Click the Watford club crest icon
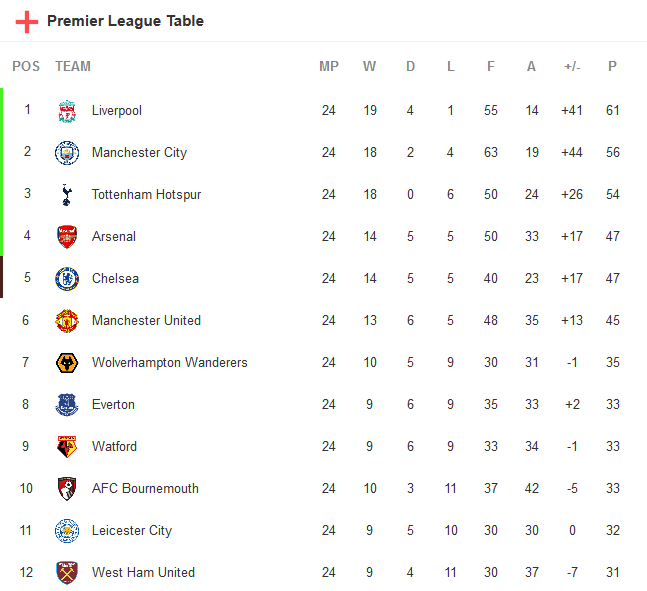The height and width of the screenshot is (591, 647). coord(67,447)
